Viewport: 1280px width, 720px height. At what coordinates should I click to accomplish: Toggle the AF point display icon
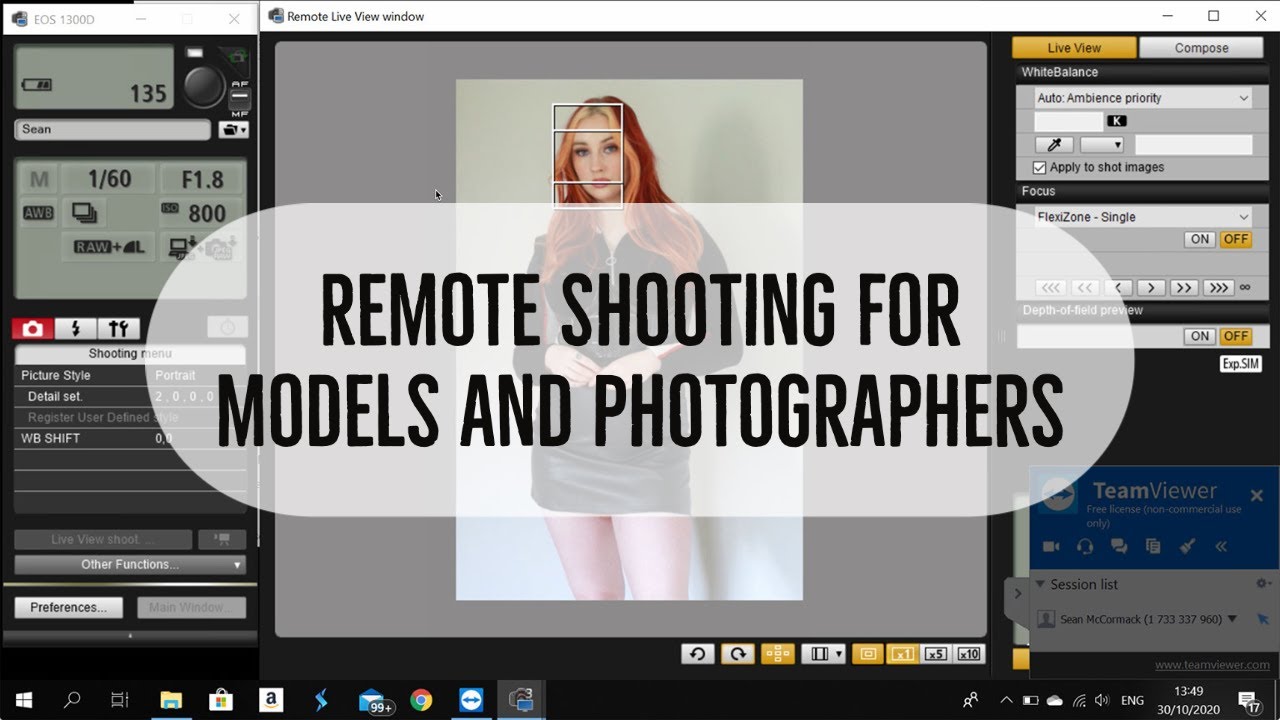click(x=778, y=654)
